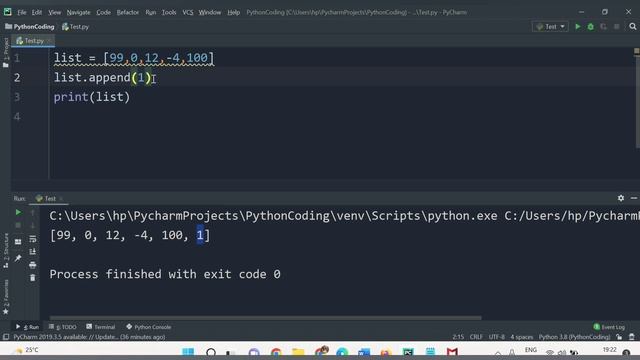Open the Gmail icon on the taskbar
This screenshot has width=640, height=360.
(452, 352)
